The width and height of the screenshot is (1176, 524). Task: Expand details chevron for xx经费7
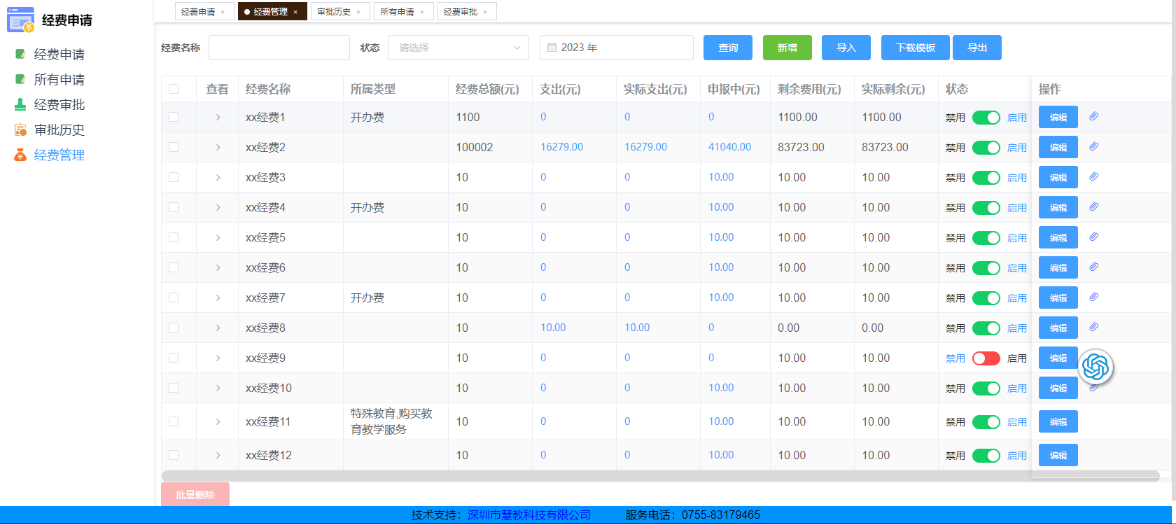[218, 298]
